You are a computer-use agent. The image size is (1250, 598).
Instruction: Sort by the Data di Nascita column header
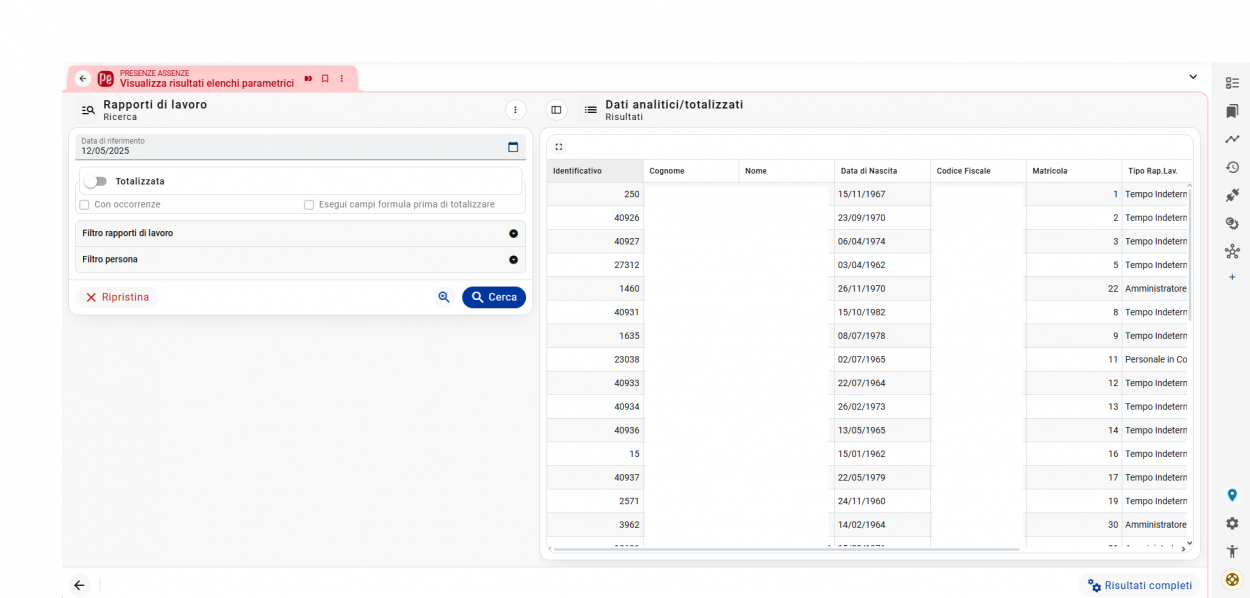click(882, 171)
